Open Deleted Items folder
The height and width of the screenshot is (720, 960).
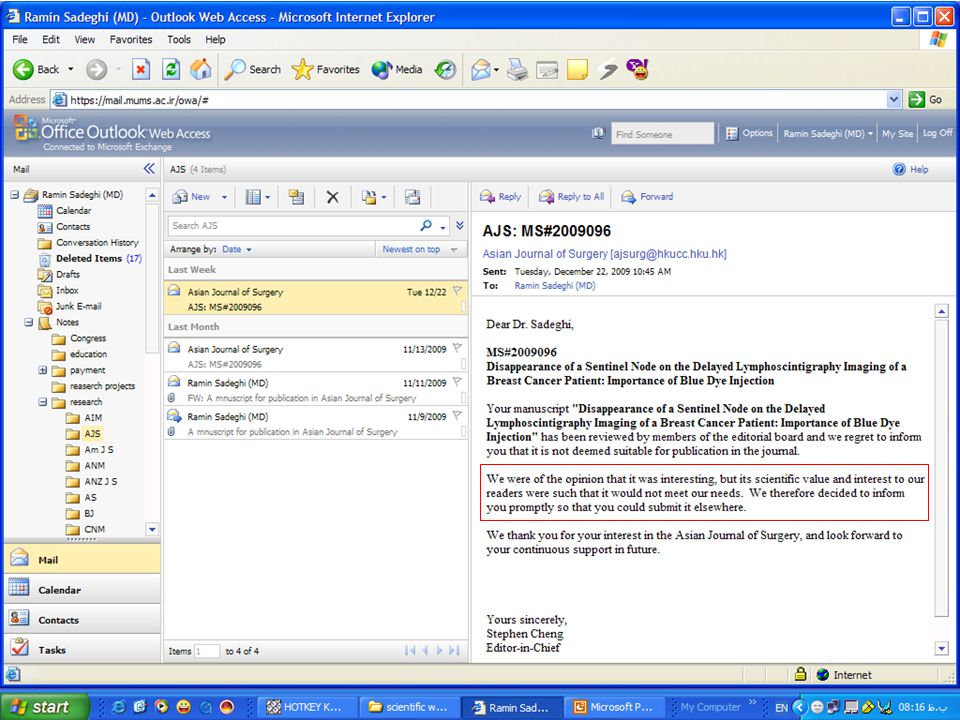89,258
